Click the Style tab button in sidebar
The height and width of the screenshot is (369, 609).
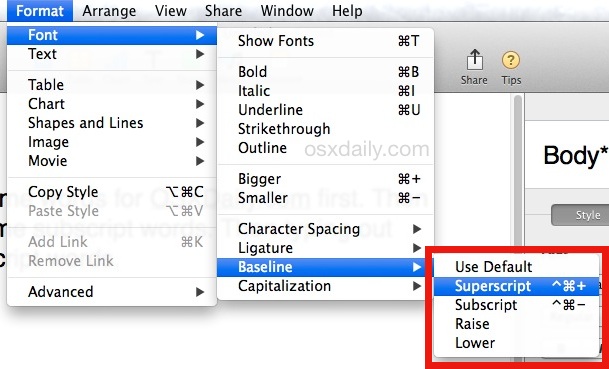click(580, 215)
